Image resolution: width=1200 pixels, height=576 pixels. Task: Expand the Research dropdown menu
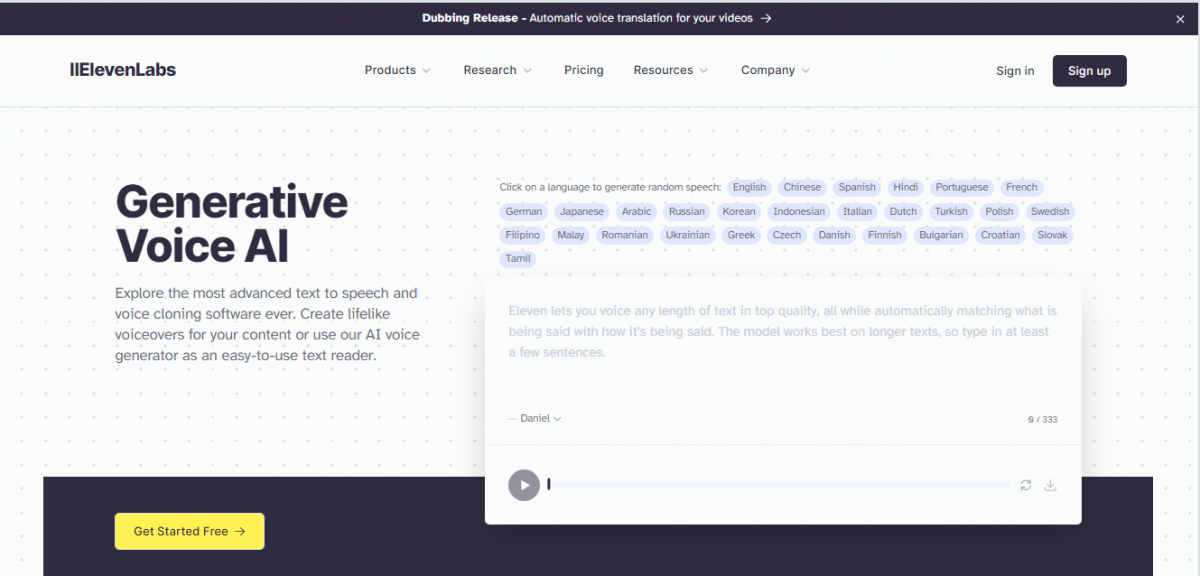[497, 70]
